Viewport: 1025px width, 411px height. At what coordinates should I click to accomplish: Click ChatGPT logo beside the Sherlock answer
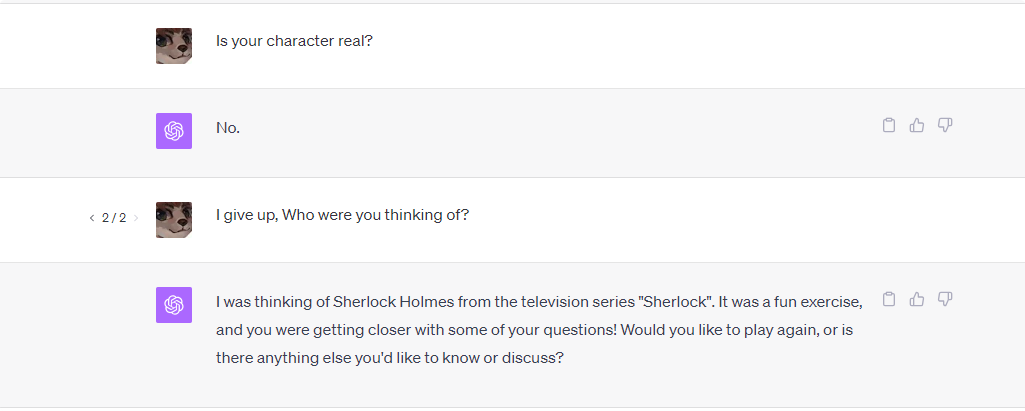point(174,304)
